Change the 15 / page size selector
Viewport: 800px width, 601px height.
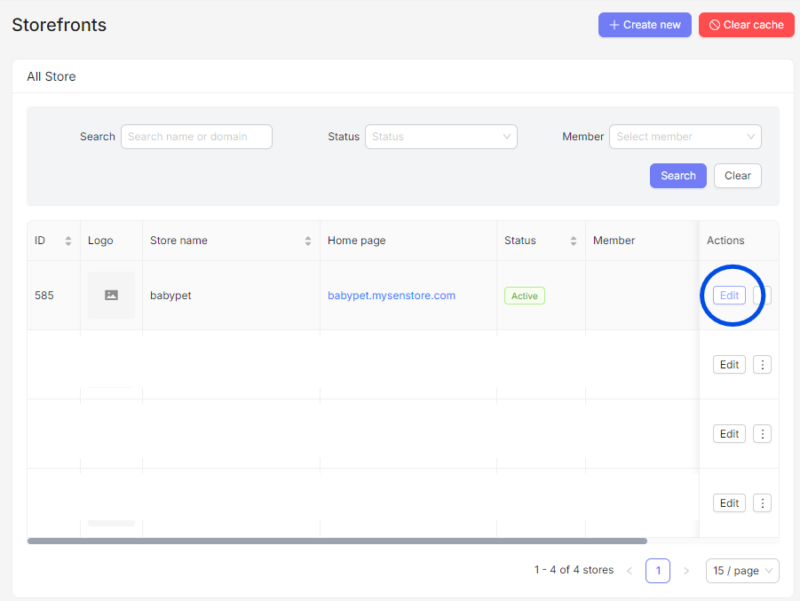coord(742,571)
